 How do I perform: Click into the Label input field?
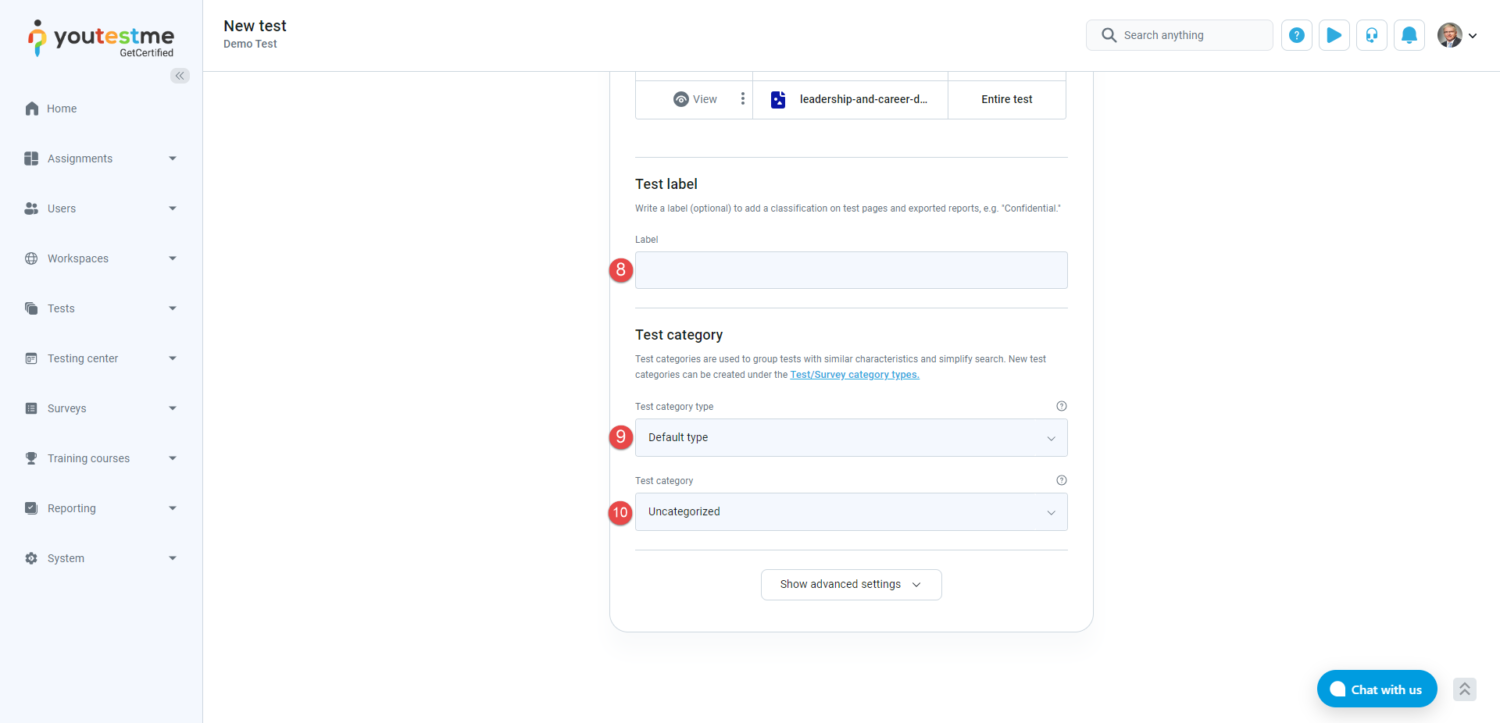(x=851, y=270)
